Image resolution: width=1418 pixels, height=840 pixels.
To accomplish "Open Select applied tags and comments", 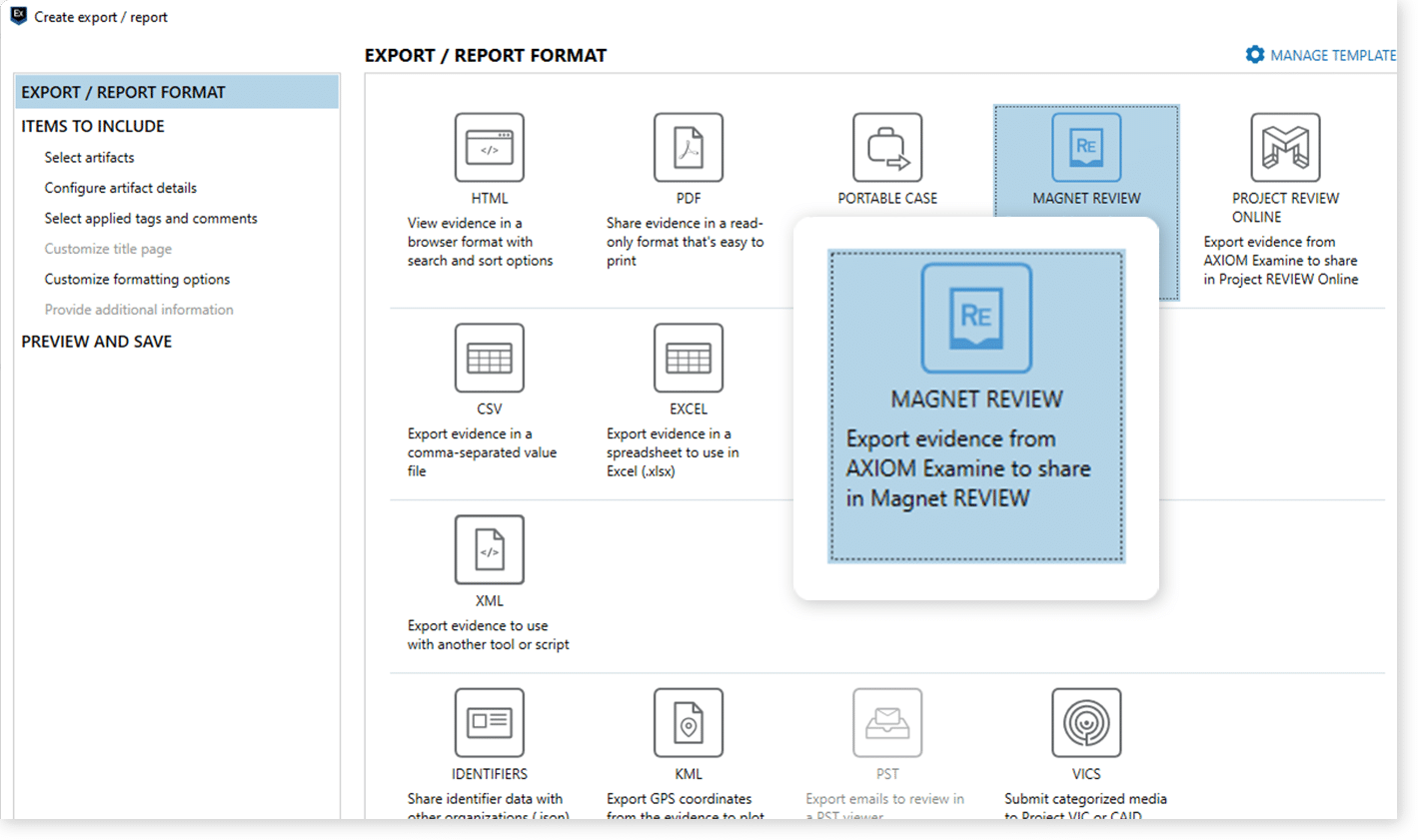I will 151,219.
